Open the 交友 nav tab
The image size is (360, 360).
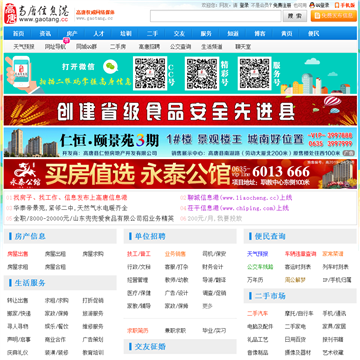[x=179, y=33]
